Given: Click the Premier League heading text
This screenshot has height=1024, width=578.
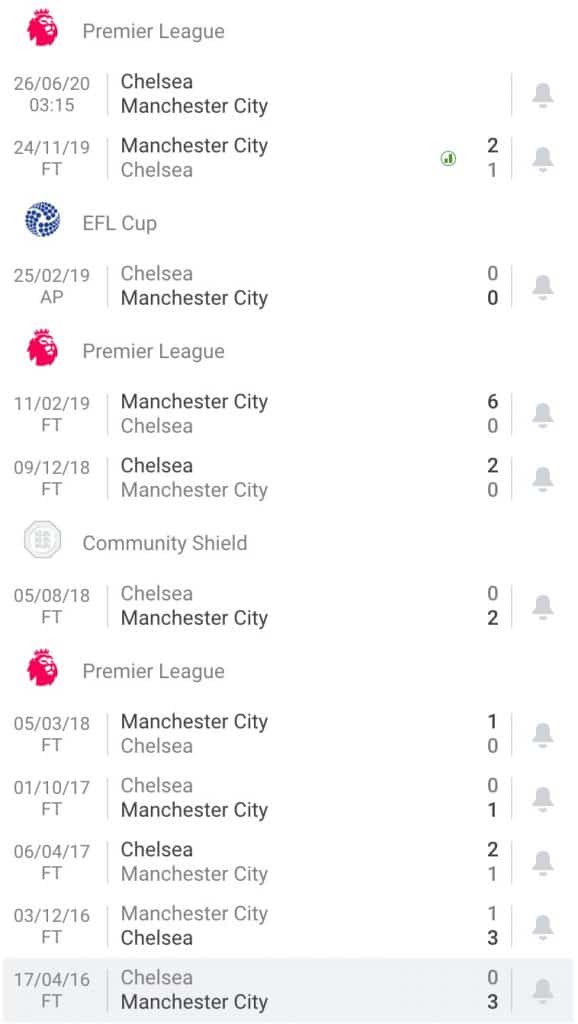Looking at the screenshot, I should pyautogui.click(x=153, y=31).
